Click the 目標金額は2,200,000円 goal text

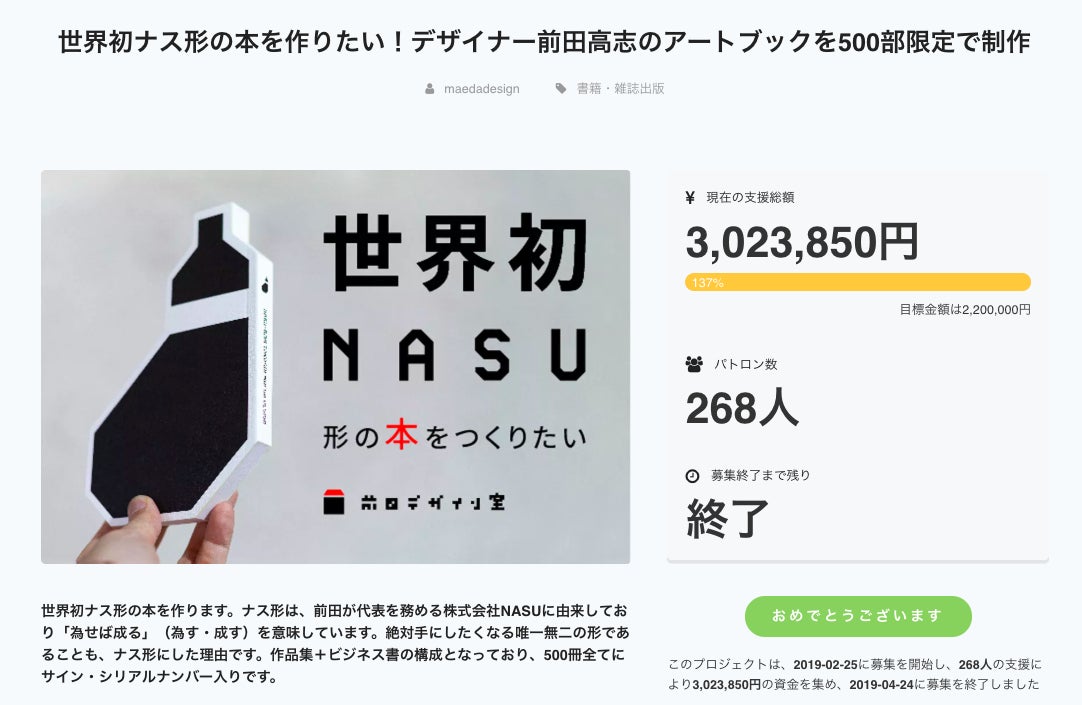(964, 310)
